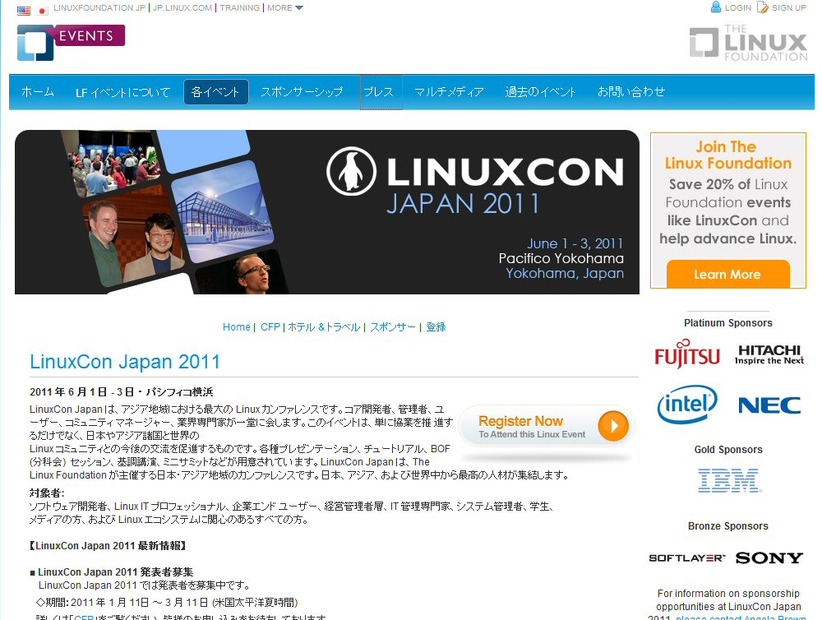Click the Fujitsu sponsor logo

click(x=687, y=354)
